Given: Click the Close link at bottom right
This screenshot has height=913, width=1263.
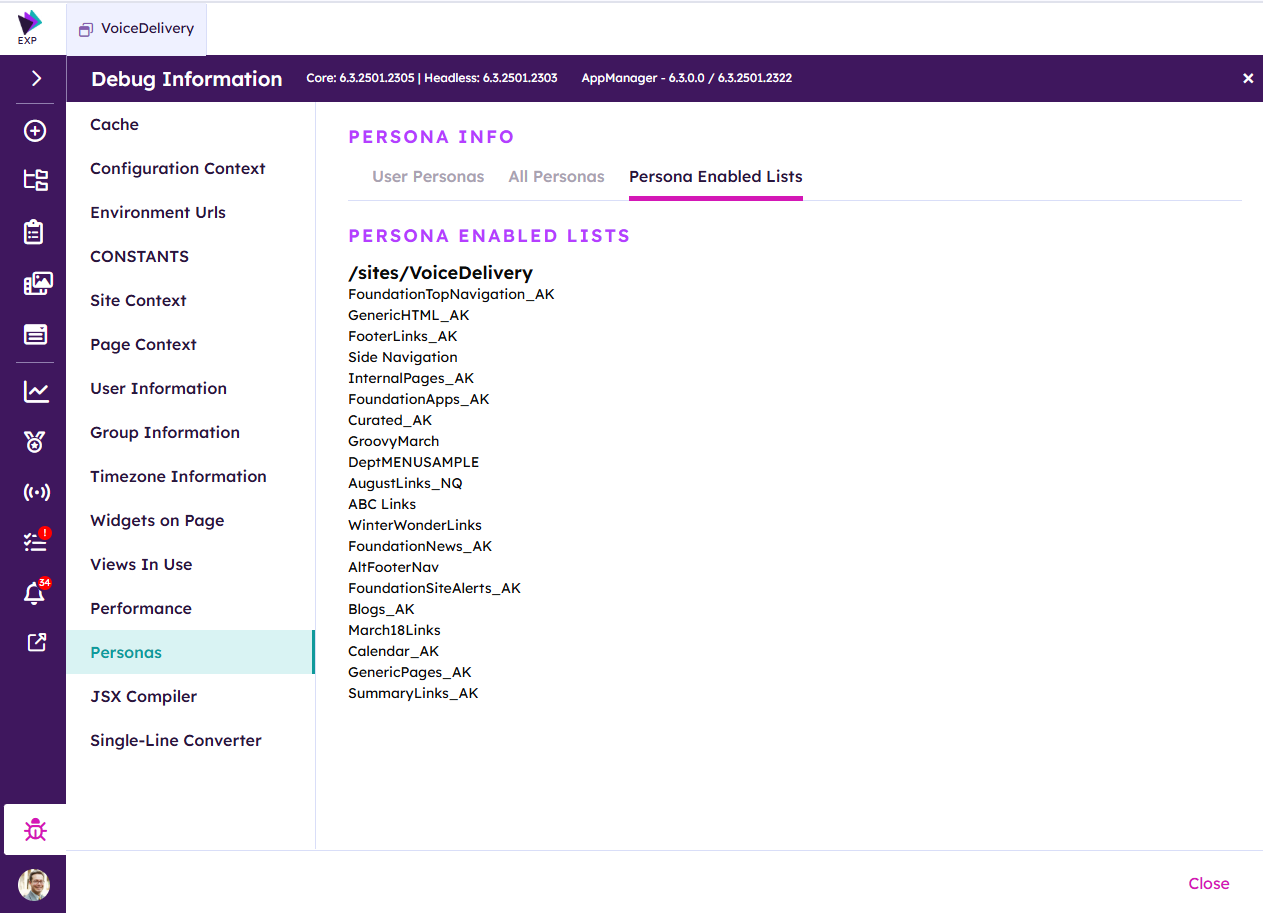Looking at the screenshot, I should [1208, 883].
